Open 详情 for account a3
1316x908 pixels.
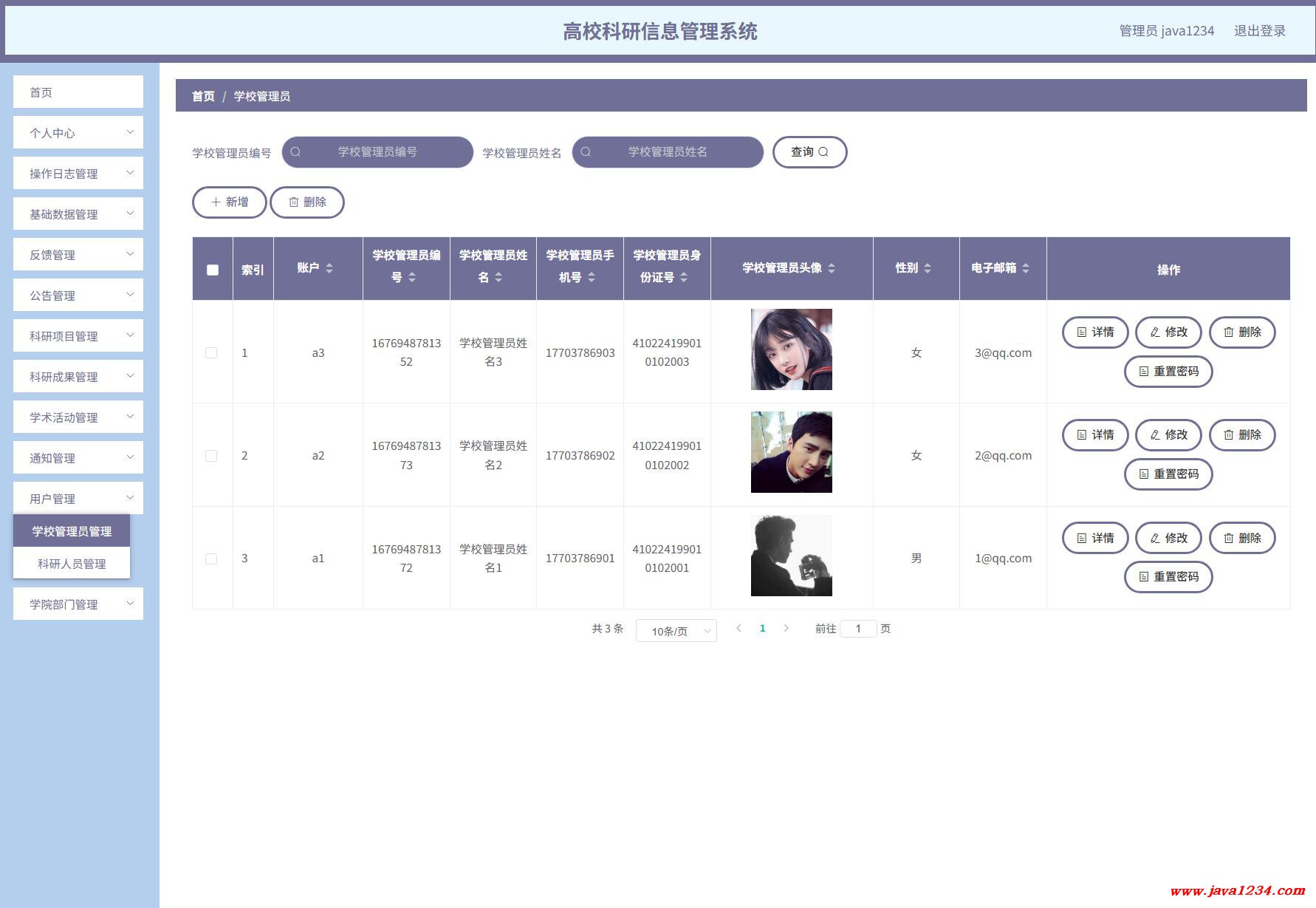coord(1095,332)
